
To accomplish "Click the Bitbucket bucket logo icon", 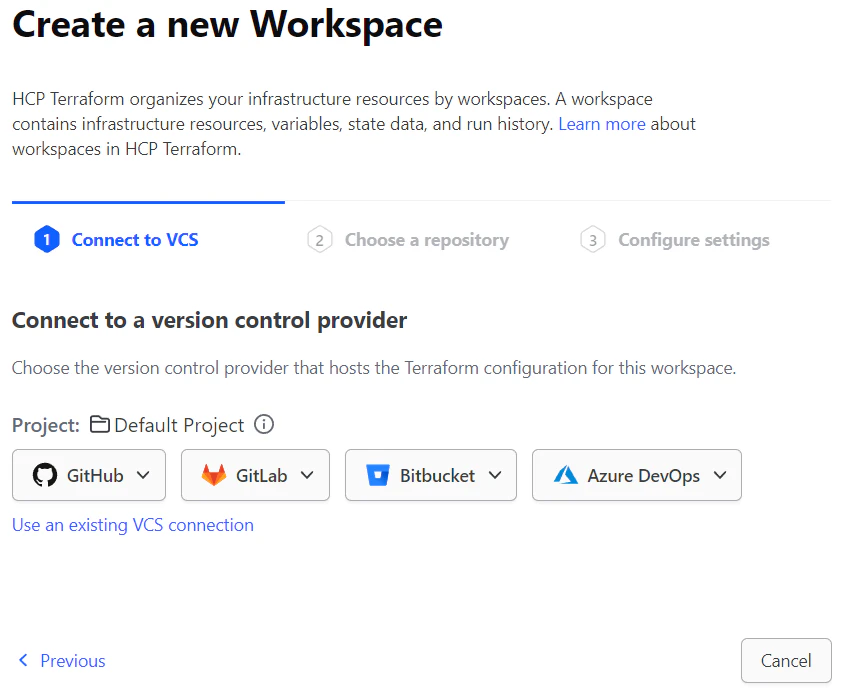I will (377, 475).
